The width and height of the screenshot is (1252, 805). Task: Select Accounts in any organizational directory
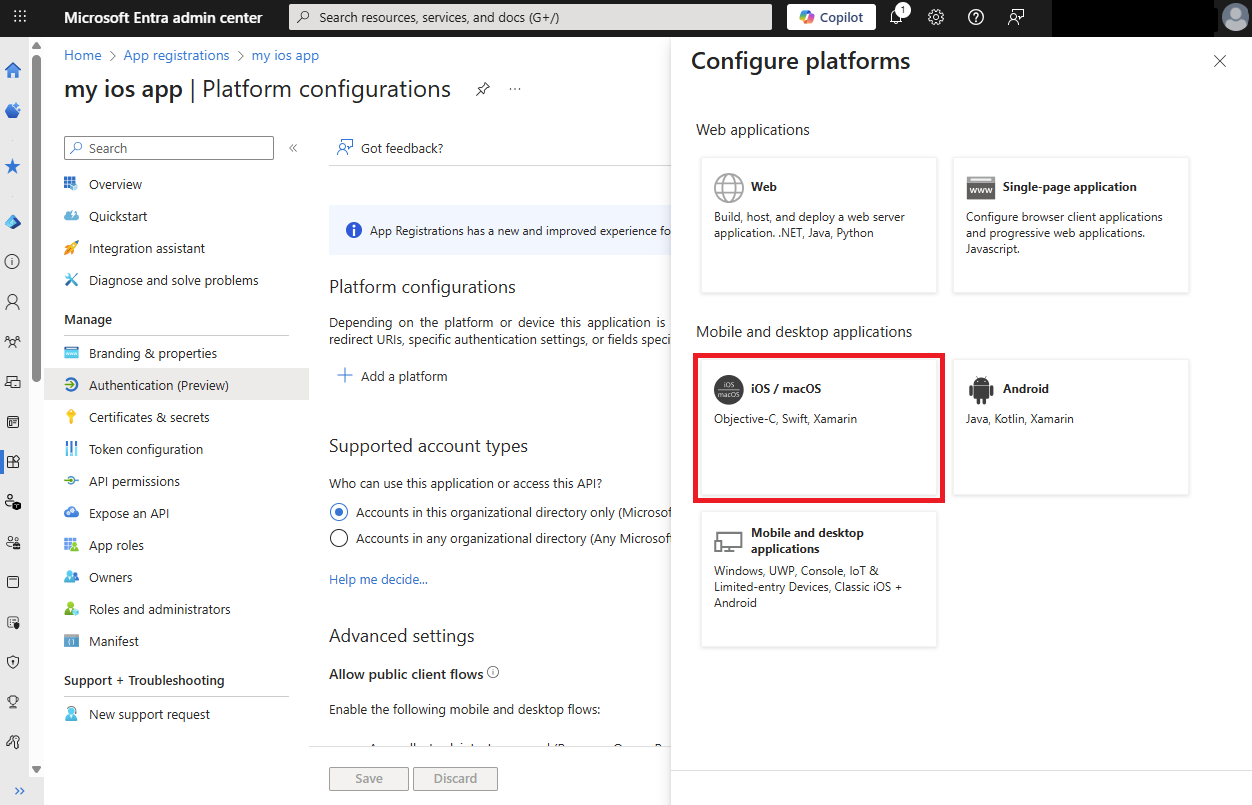pyautogui.click(x=339, y=538)
